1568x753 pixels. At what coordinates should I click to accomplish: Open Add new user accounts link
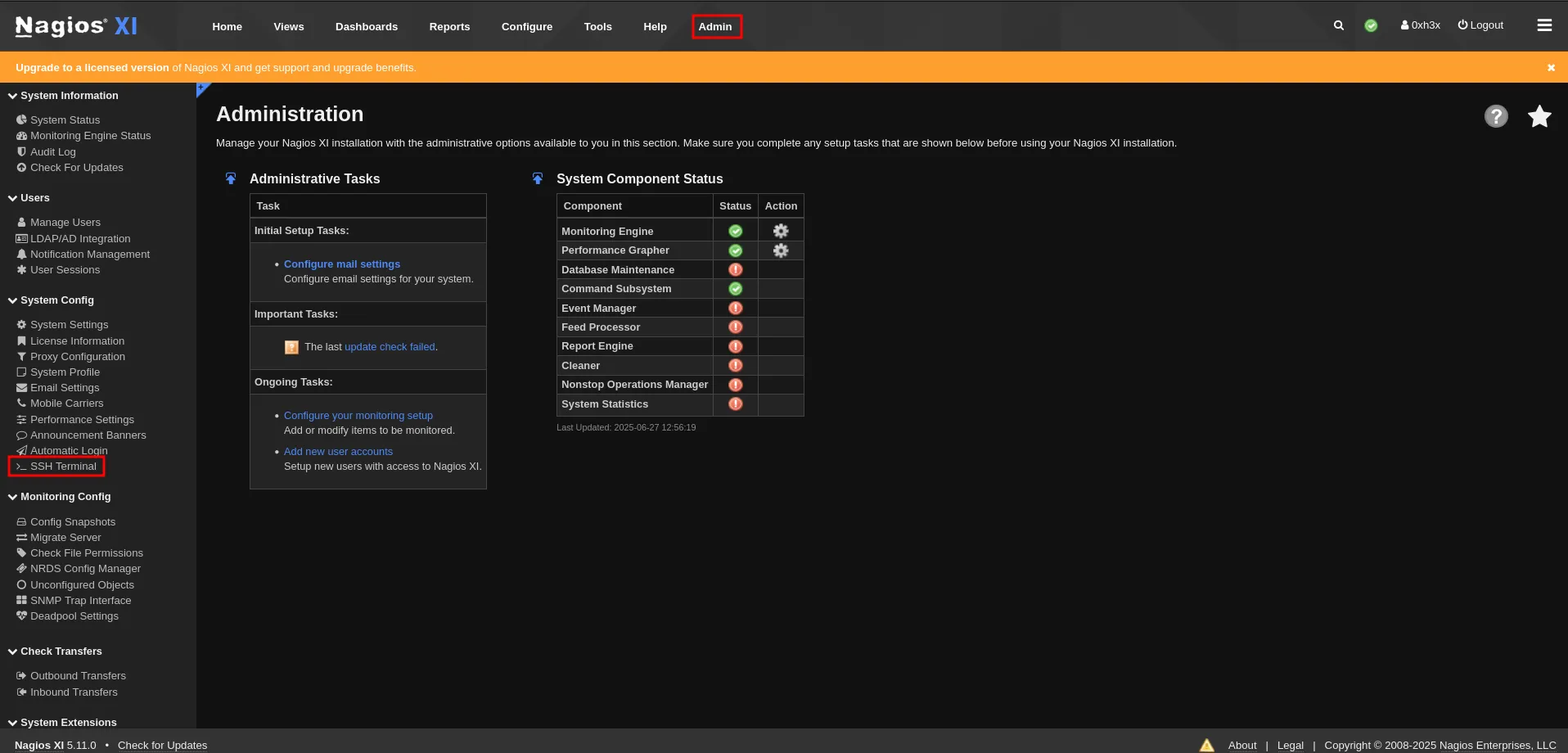click(x=338, y=452)
